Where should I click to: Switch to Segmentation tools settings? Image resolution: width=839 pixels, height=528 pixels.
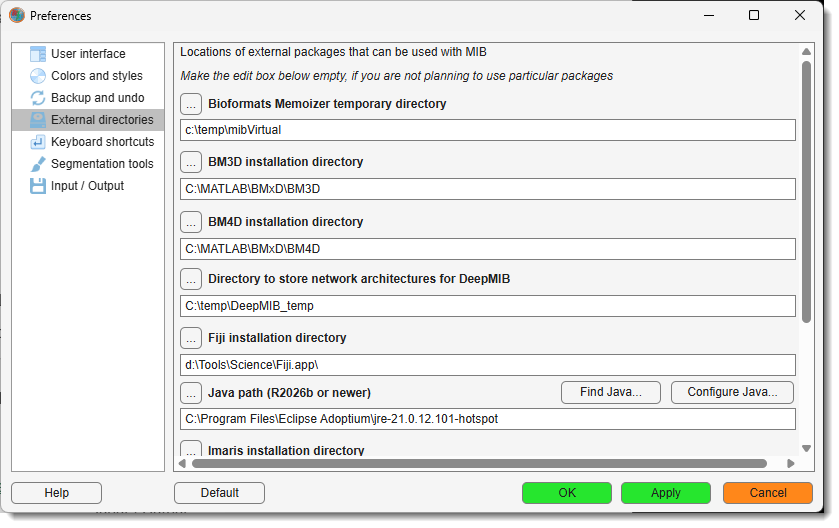point(88,164)
